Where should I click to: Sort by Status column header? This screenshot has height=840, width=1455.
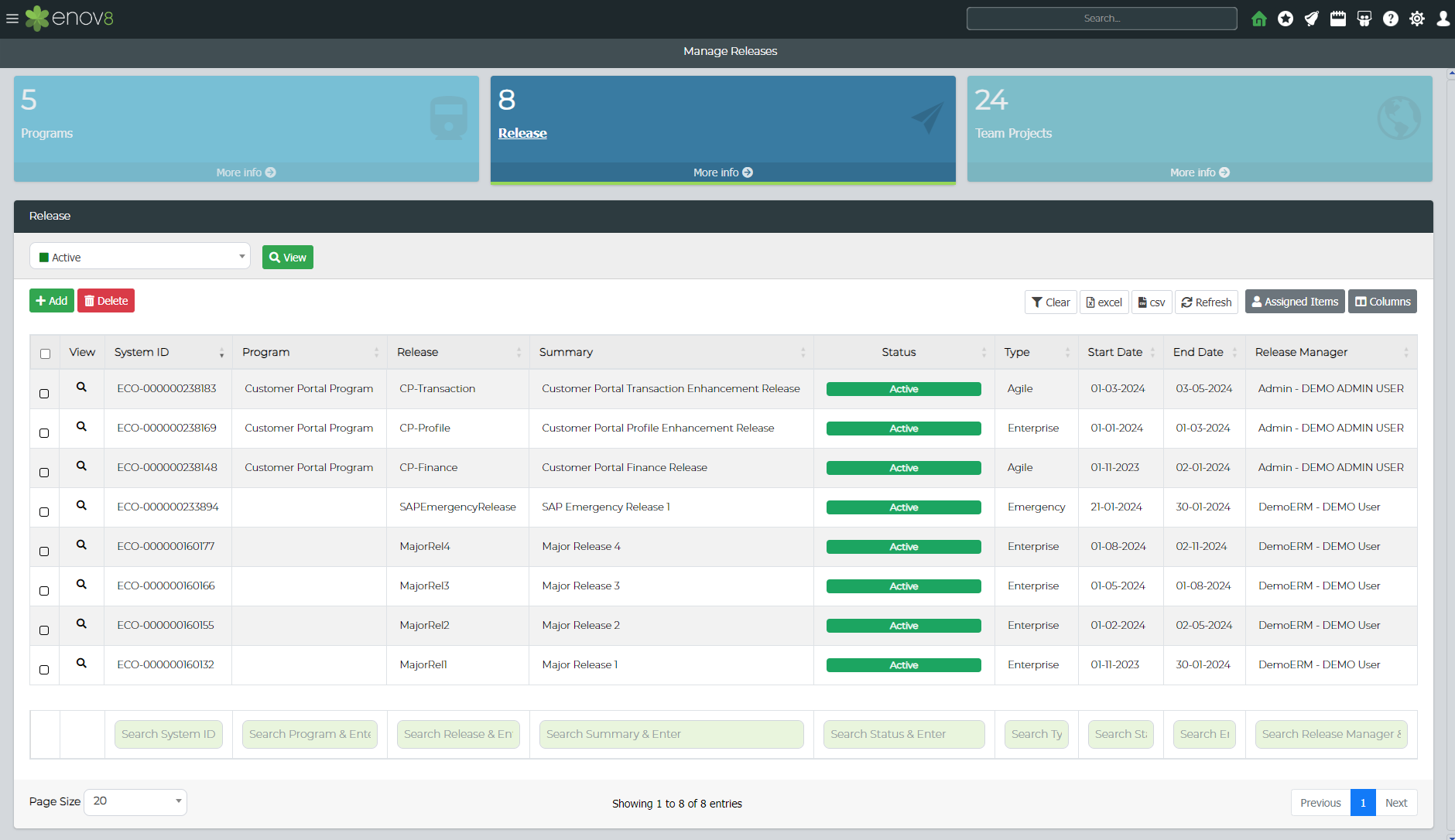(x=904, y=352)
